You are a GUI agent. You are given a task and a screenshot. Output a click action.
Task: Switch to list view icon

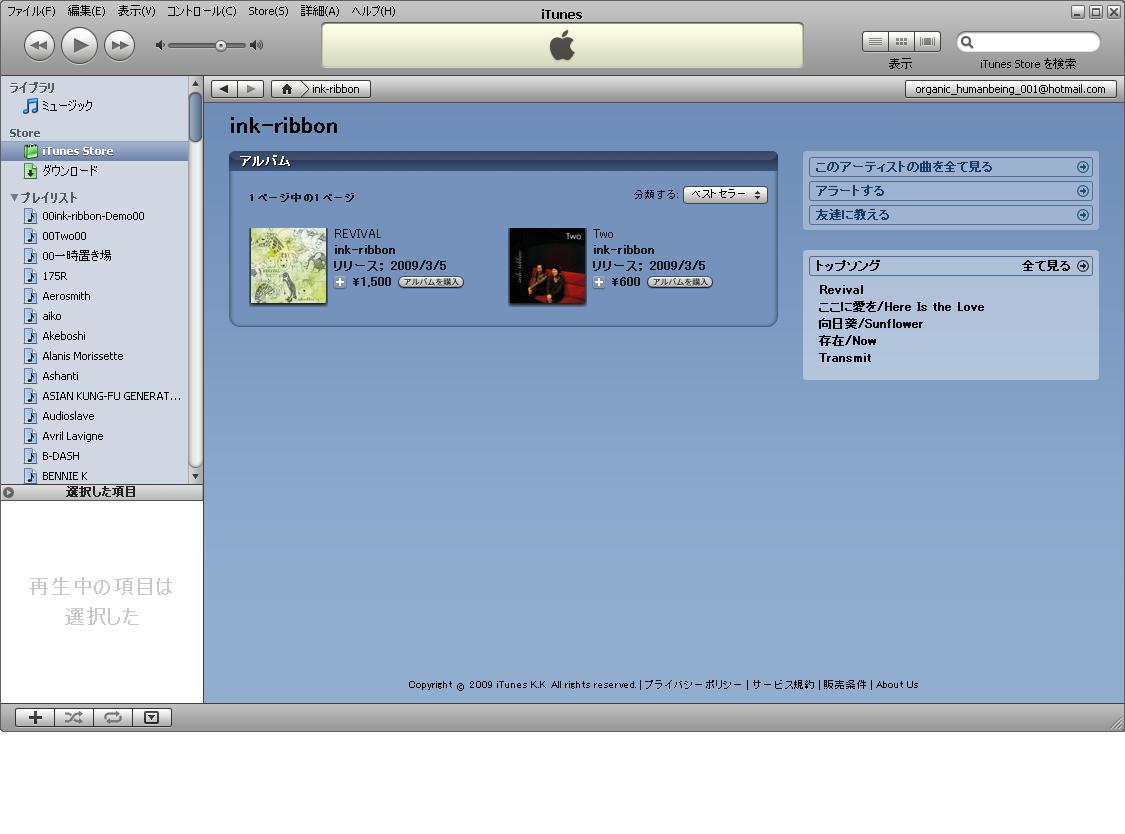coord(875,42)
